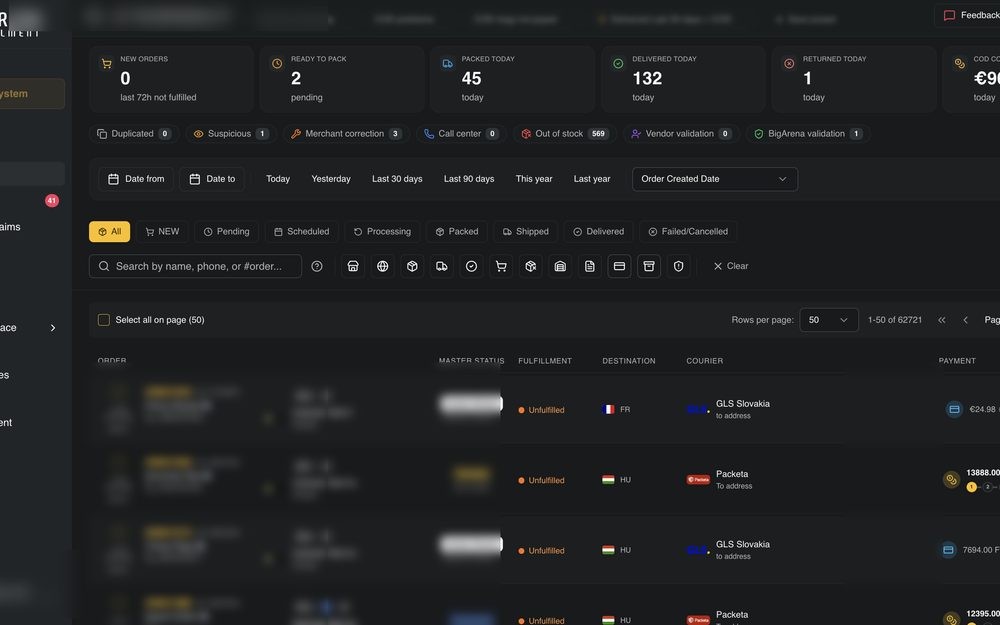
Task: Select the Processing status tab
Action: click(382, 232)
